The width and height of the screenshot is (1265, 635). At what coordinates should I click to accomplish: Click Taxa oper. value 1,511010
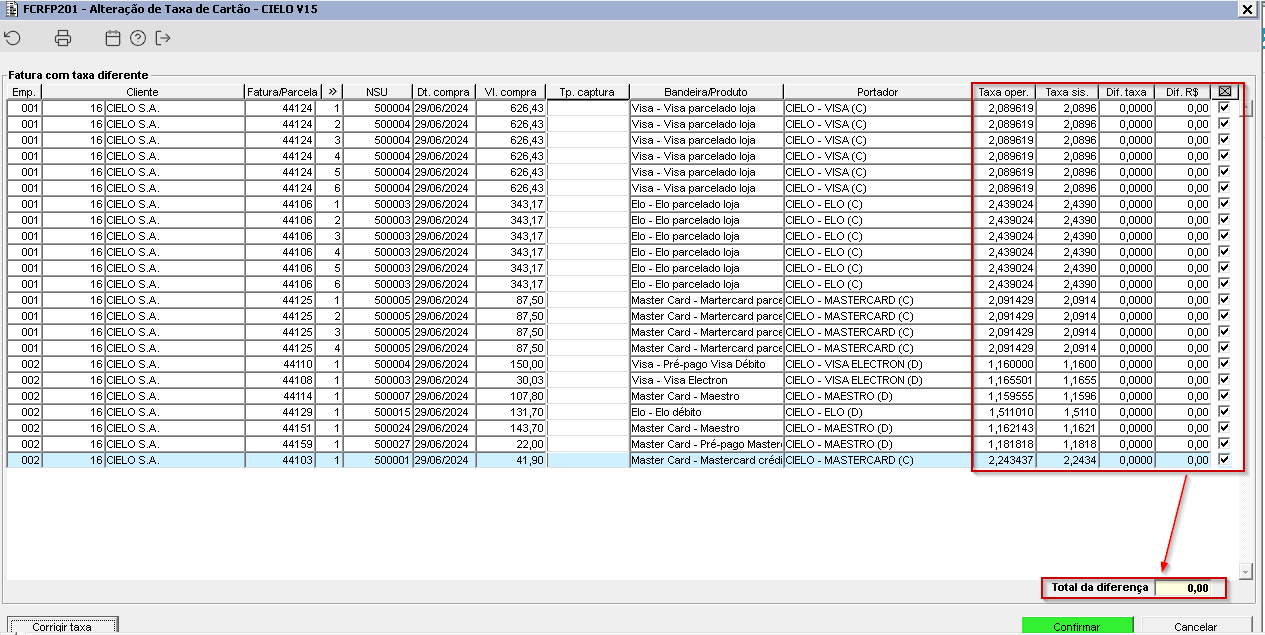[x=1004, y=412]
